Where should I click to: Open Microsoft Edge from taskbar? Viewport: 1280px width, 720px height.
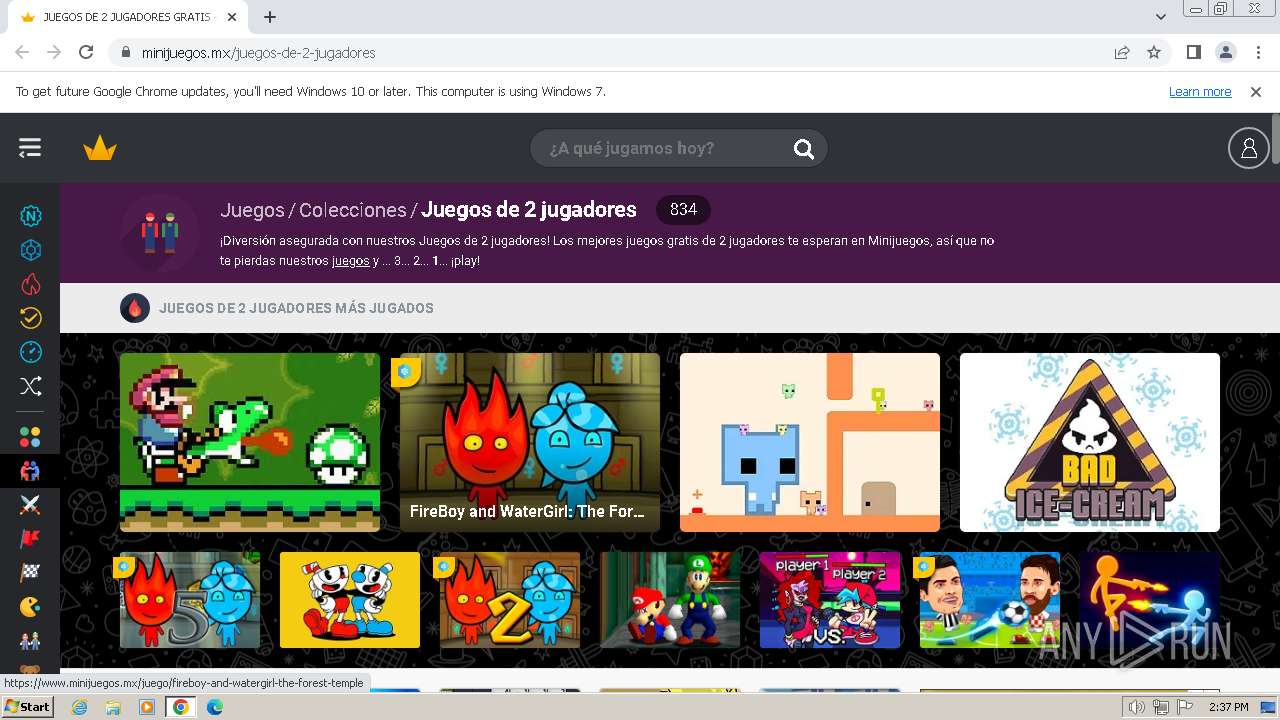click(215, 707)
